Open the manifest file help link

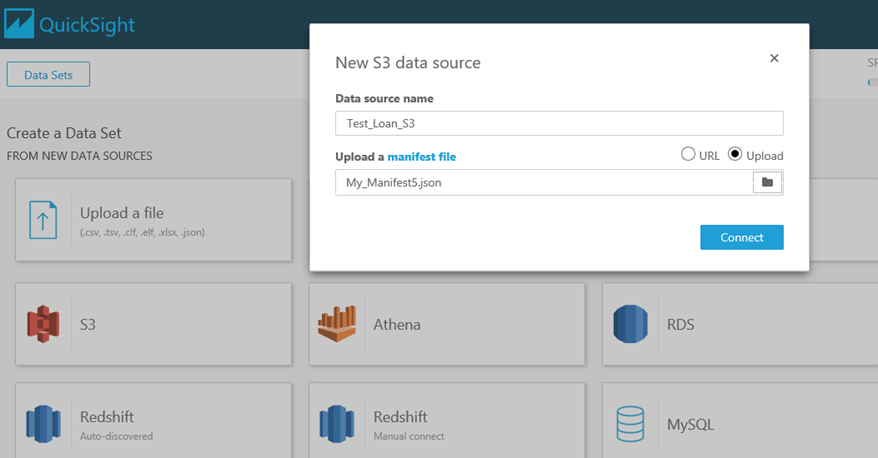422,157
